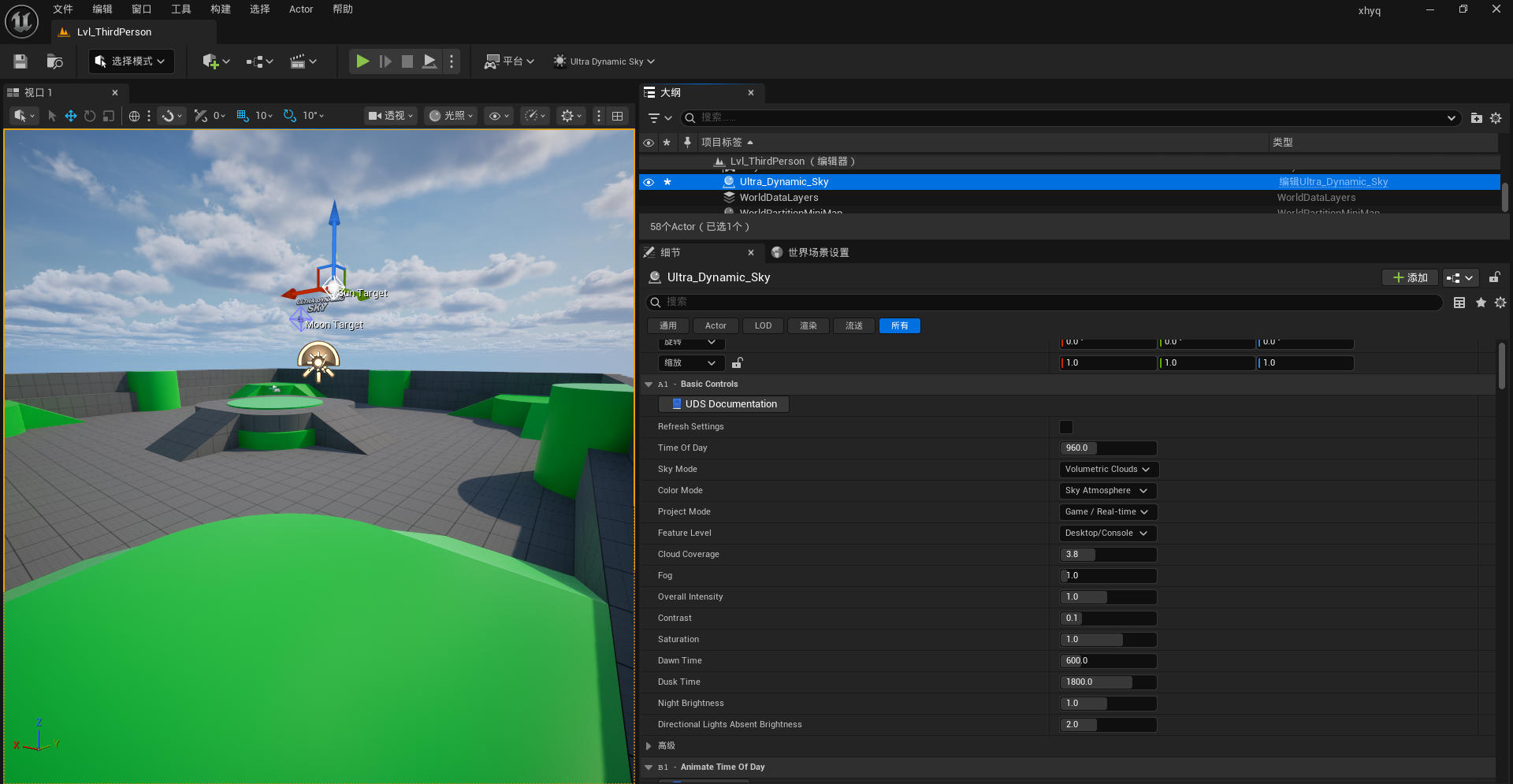Toggle the details panel lock icon

(x=1494, y=277)
